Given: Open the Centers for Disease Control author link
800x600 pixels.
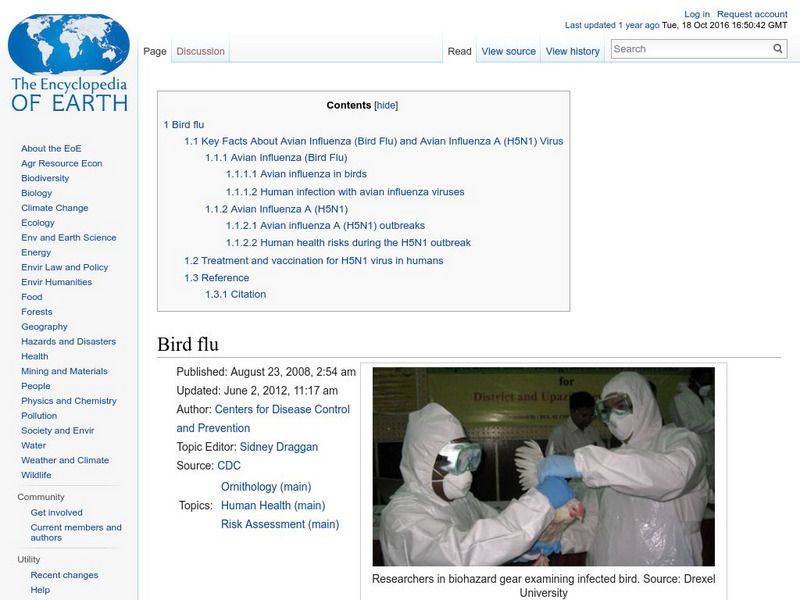Looking at the screenshot, I should pos(282,409).
